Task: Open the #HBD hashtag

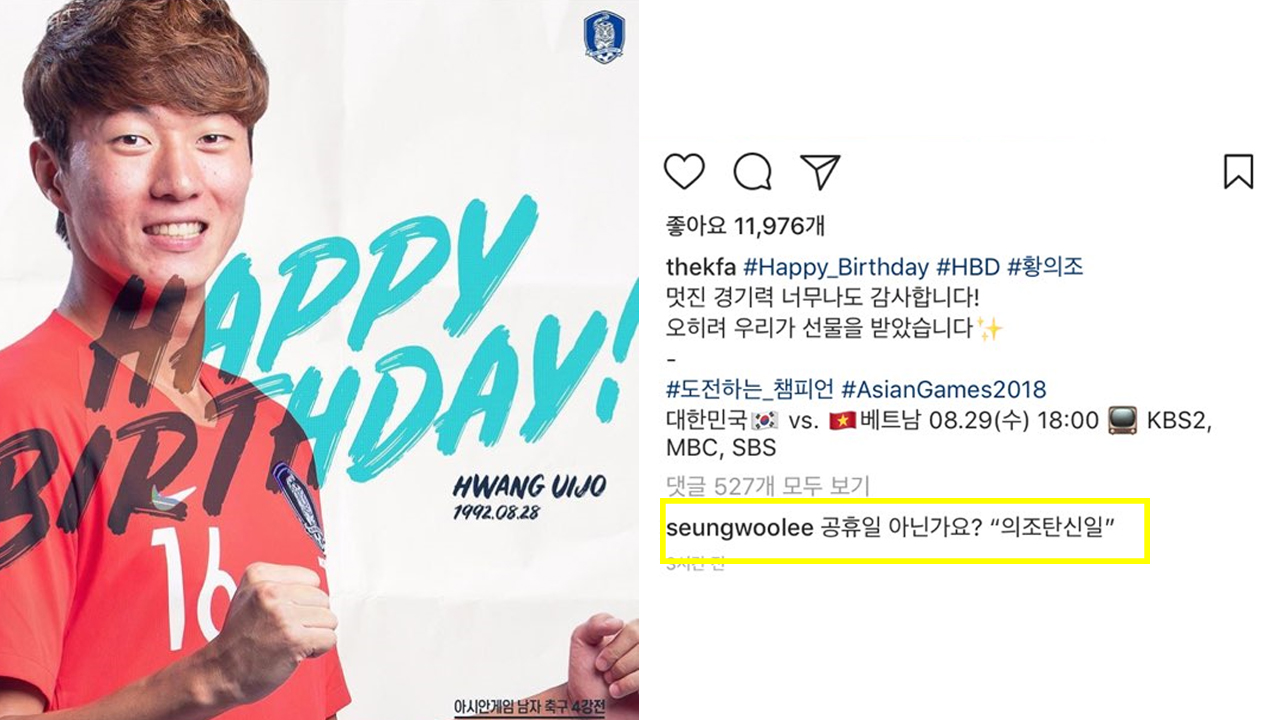Action: coord(968,267)
